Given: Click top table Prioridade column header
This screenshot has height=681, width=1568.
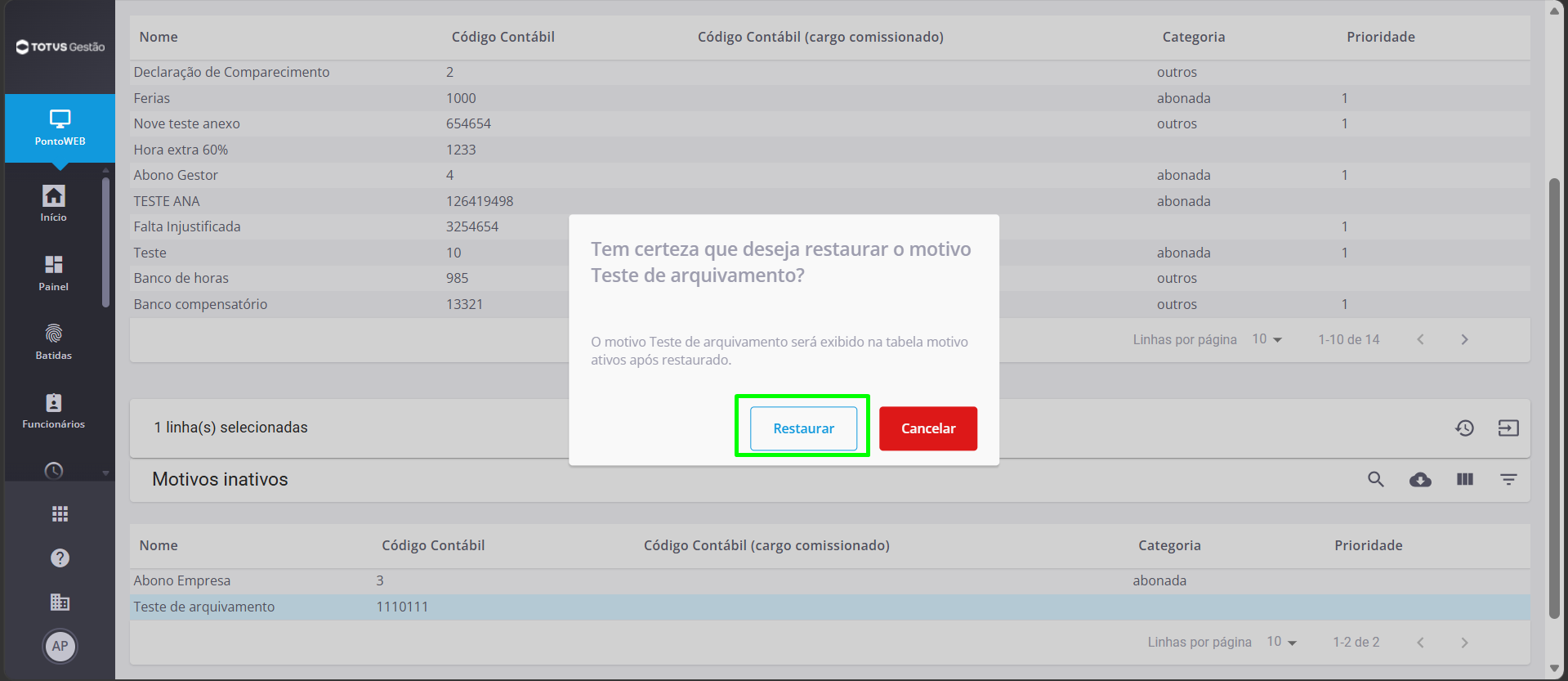Looking at the screenshot, I should coord(1380,37).
